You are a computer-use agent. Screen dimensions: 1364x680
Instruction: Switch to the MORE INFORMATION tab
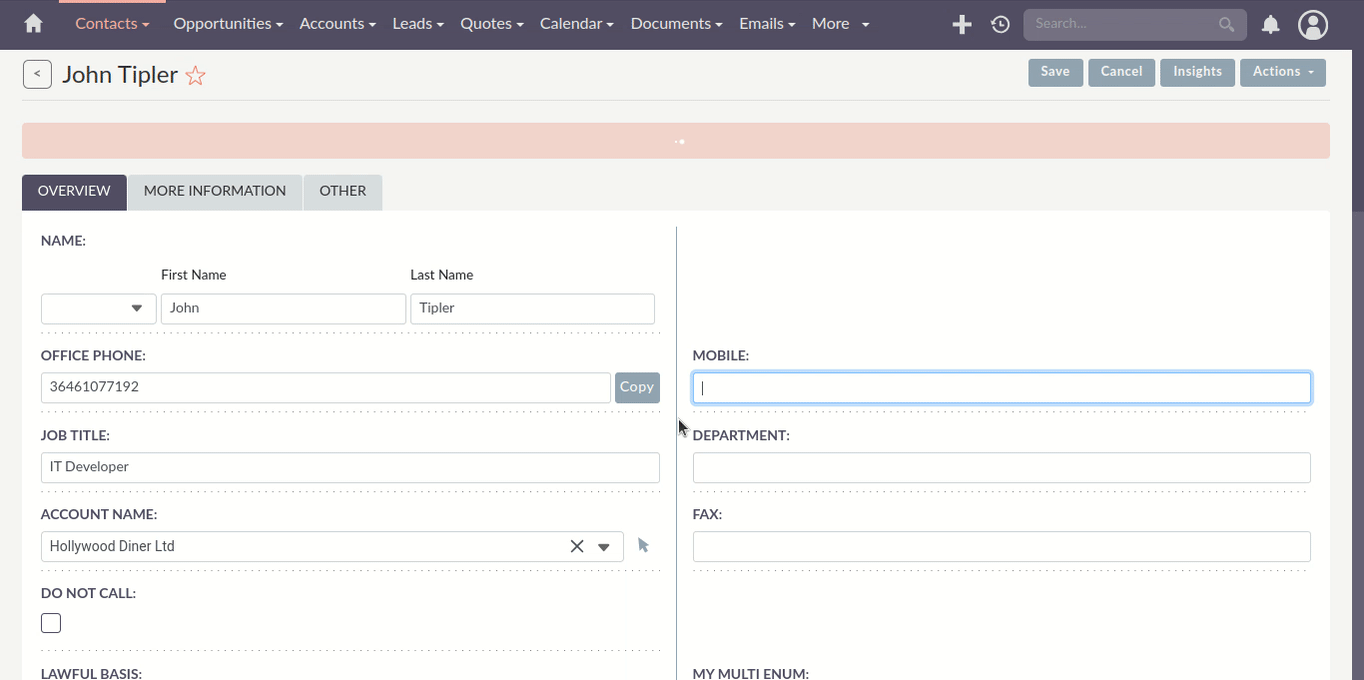tap(214, 190)
